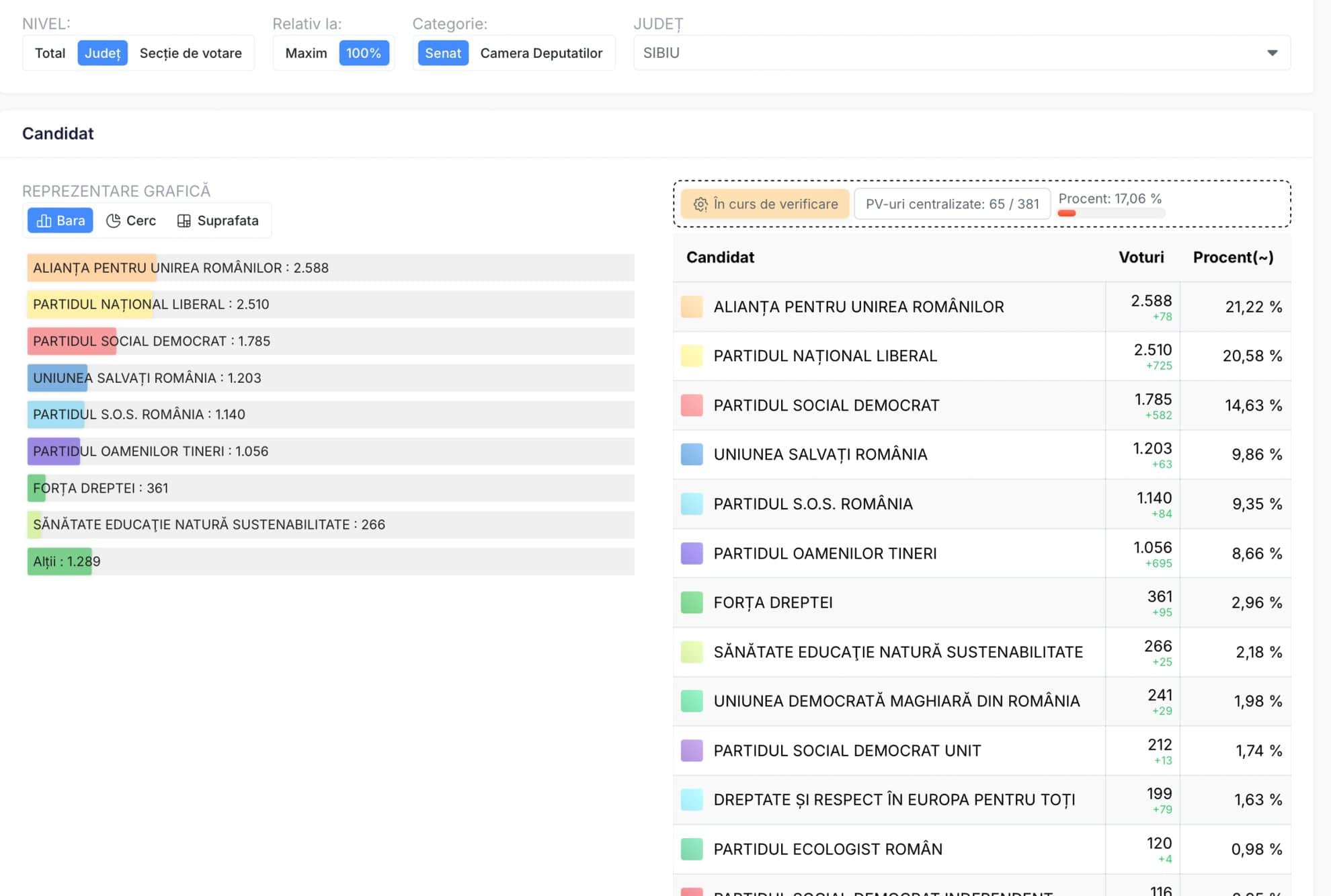Screen dimensions: 1331x896
Task: Click the yellow swatch for PARTIDUL NAȚIONAL LIBERAL
Action: pyautogui.click(x=692, y=356)
